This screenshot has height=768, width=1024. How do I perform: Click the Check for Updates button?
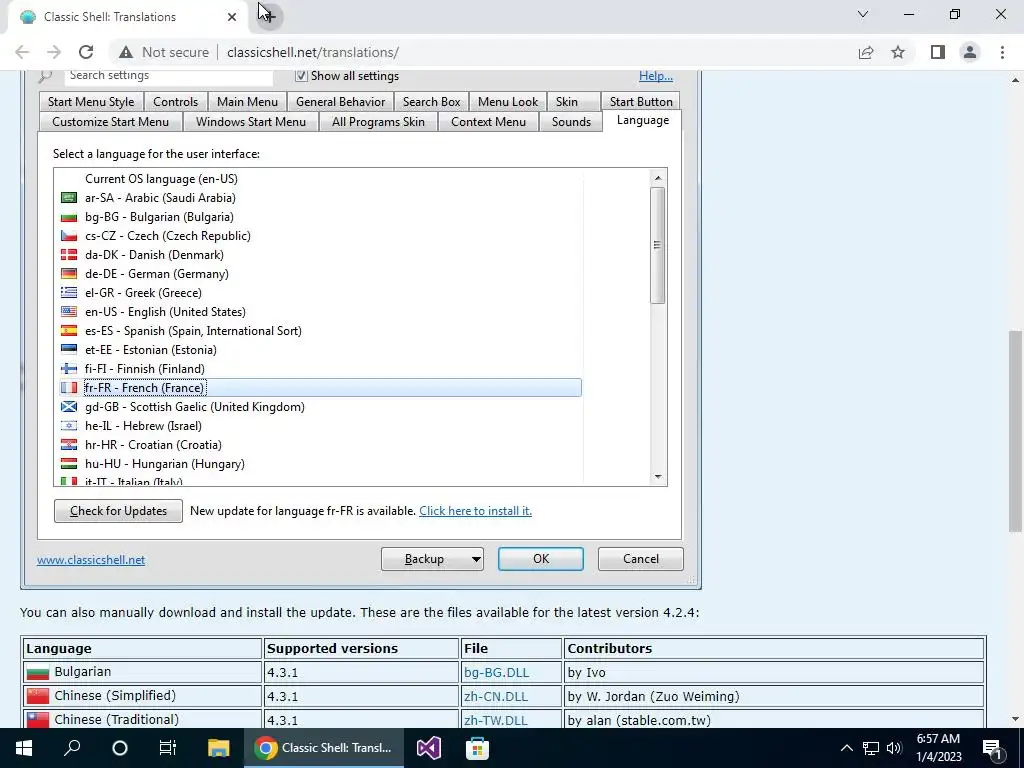coord(118,511)
